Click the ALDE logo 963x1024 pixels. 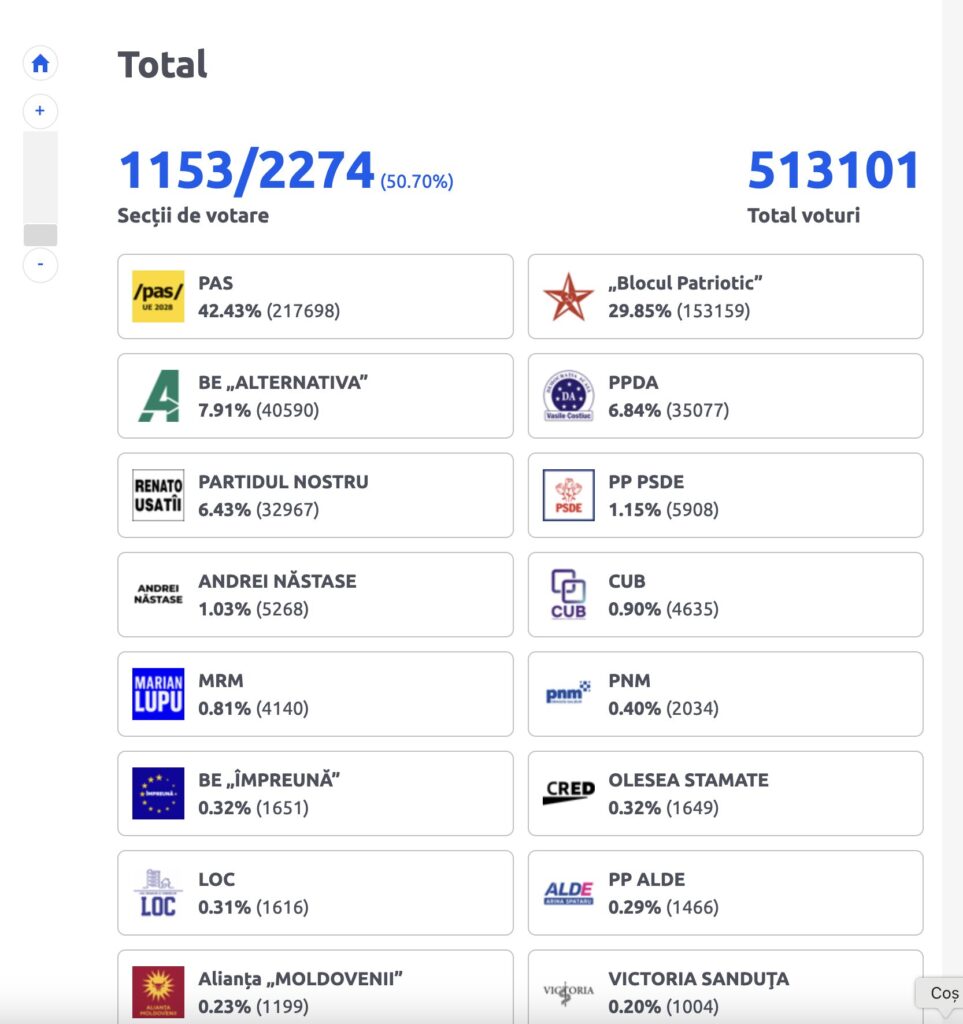pyautogui.click(x=569, y=893)
